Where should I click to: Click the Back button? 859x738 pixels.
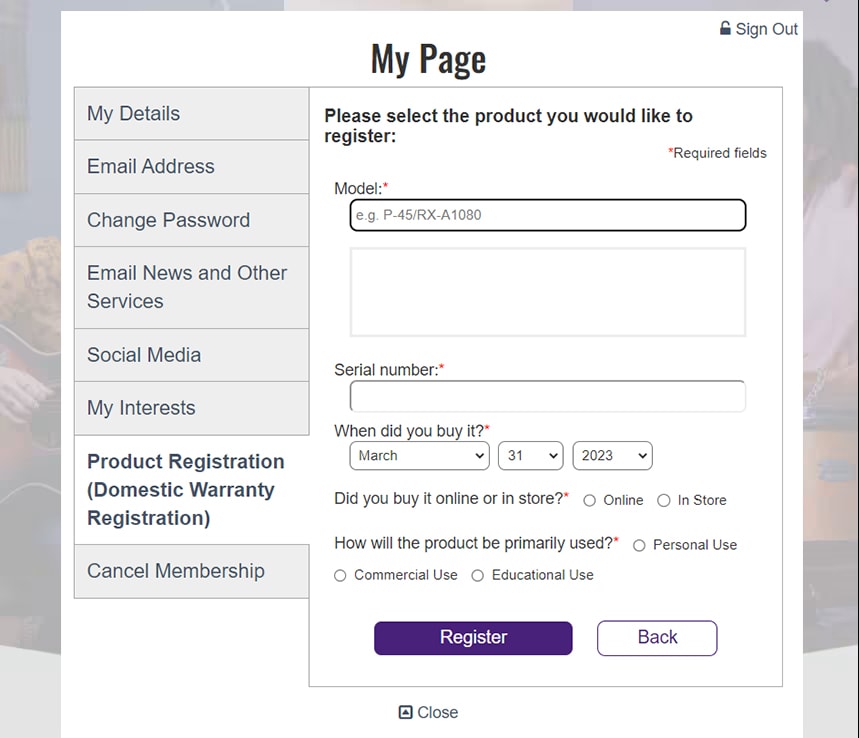coord(657,638)
